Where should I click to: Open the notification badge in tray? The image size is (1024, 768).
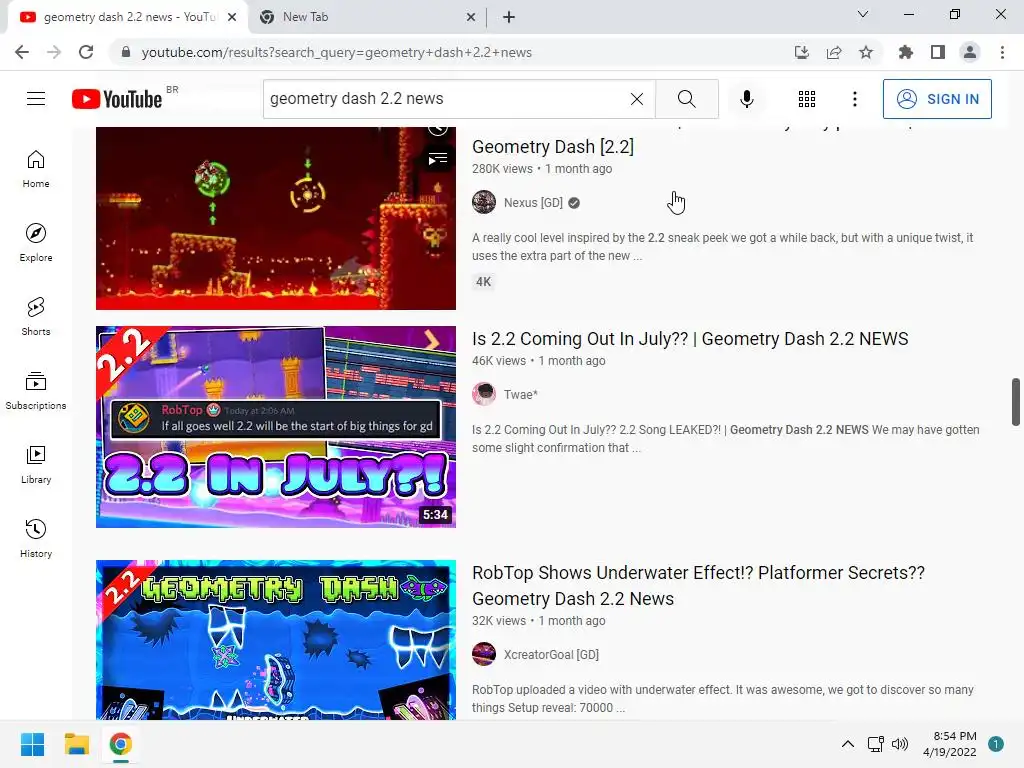click(x=996, y=744)
